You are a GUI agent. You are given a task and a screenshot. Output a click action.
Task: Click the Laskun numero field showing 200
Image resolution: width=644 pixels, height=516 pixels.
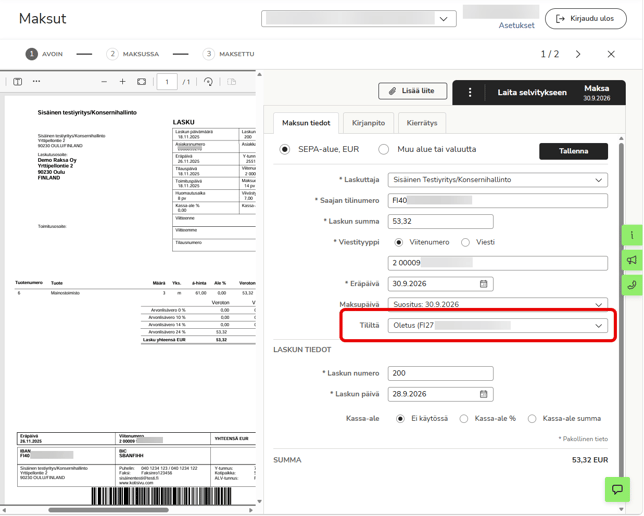pos(440,373)
